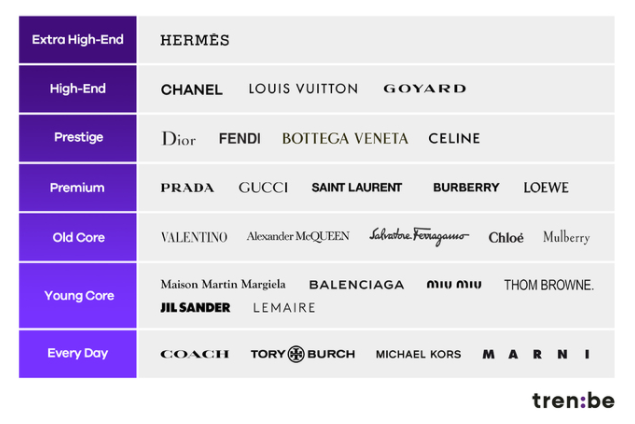The height and width of the screenshot is (424, 635).
Task: Select the Balenciaga wordmark
Action: tap(357, 285)
